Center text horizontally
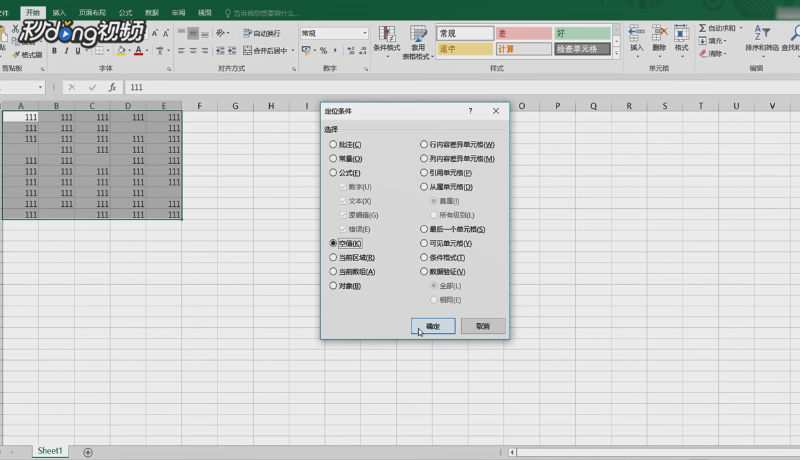Screen dimensions: 800x460 (193, 50)
